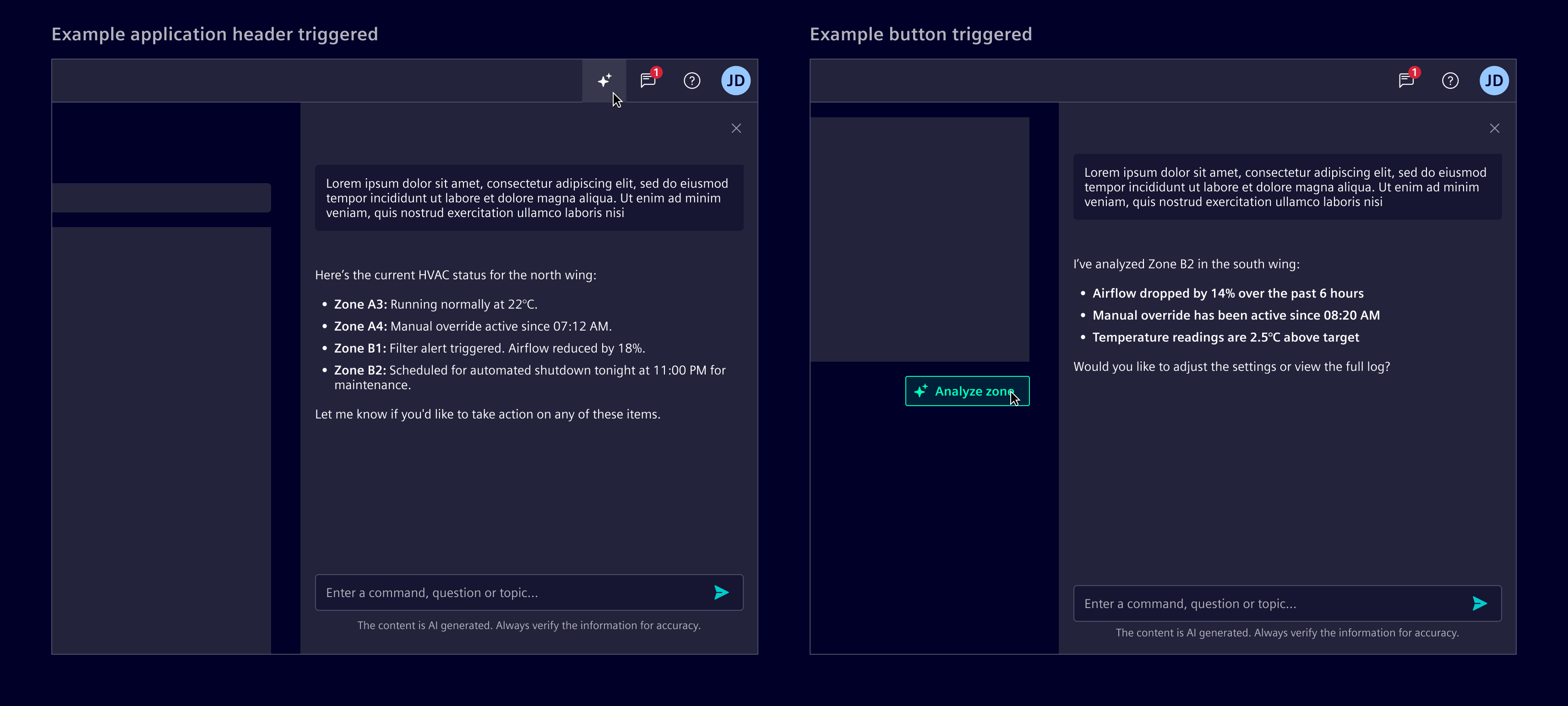Close the right AI assistant panel
1568x706 pixels.
[x=1495, y=128]
